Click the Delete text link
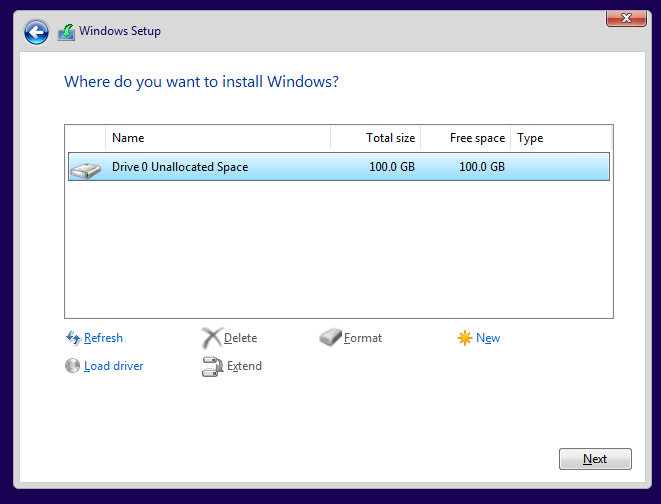Viewport: 661px width, 504px height. coord(240,338)
